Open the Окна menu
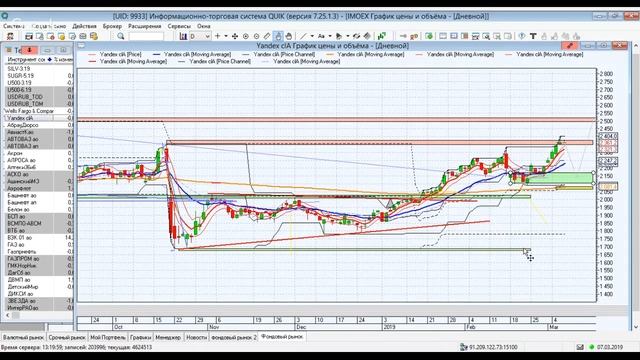640x360 pixels. 204,26
